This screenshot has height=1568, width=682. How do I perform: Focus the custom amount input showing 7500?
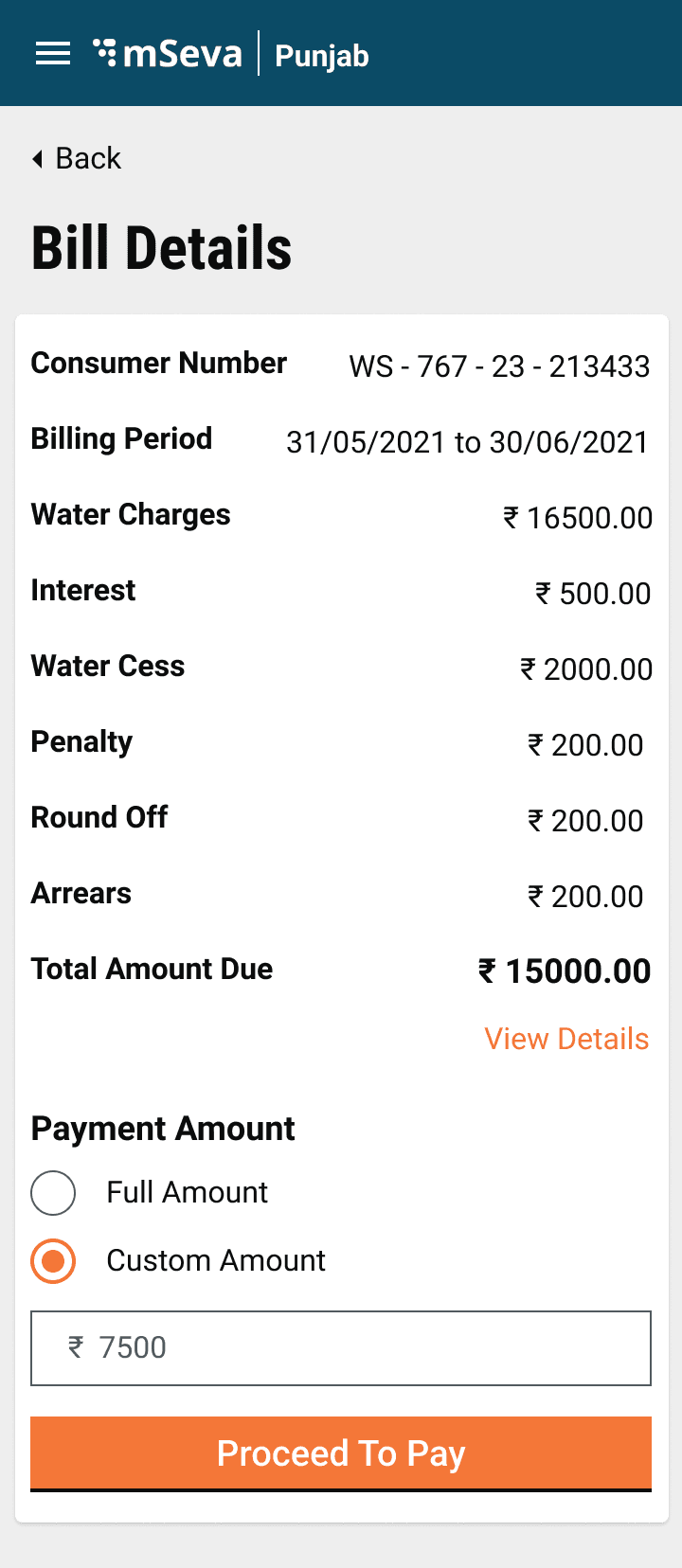tap(360, 1348)
